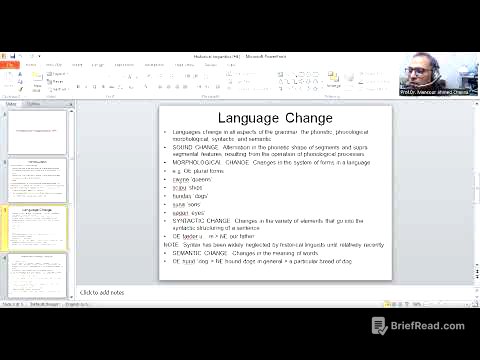Viewport: 480px width, 360px height.
Task: Open the Shape Outline color dropdown
Action: click(373, 81)
